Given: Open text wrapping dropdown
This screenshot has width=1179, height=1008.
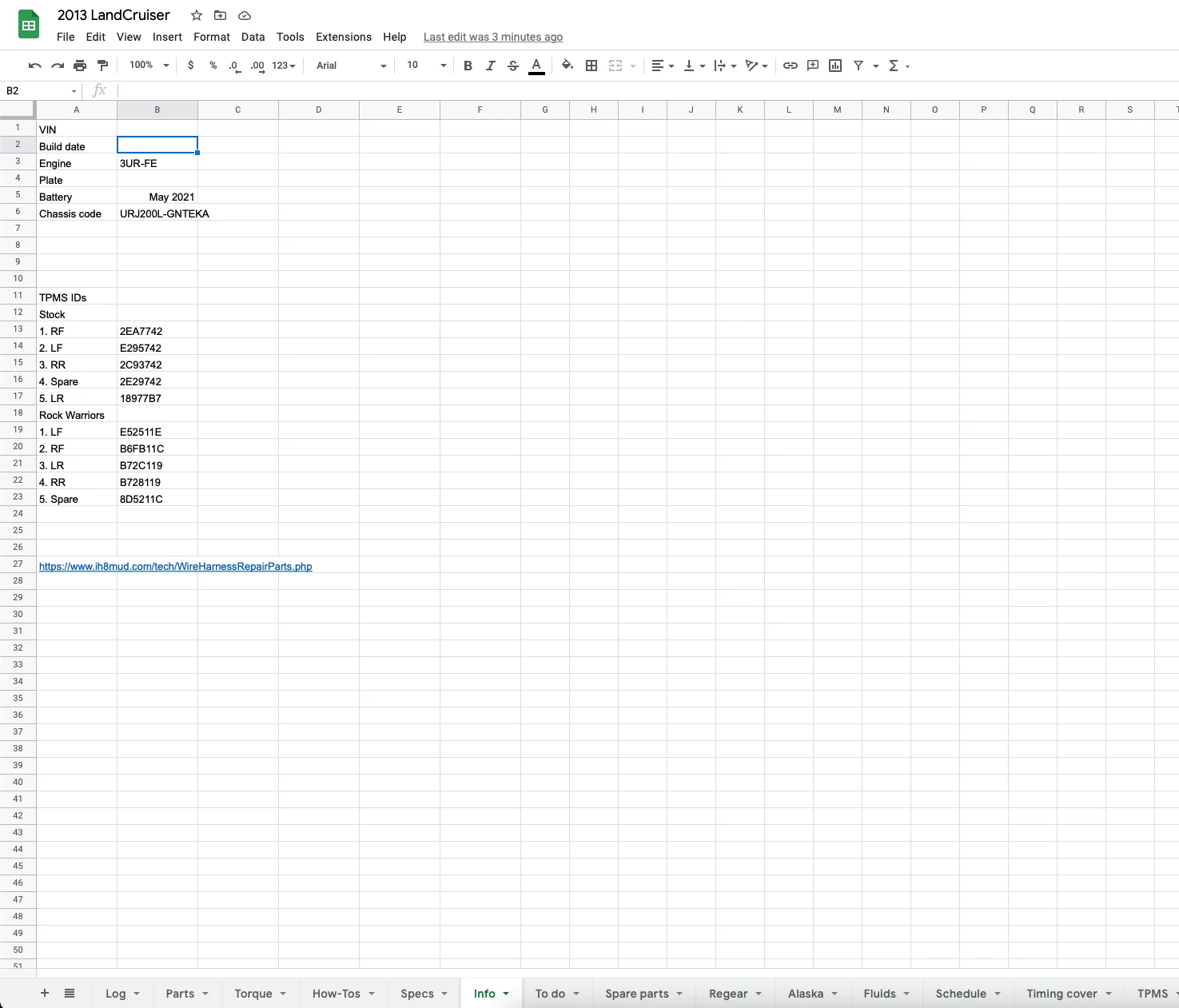Looking at the screenshot, I should (x=725, y=66).
